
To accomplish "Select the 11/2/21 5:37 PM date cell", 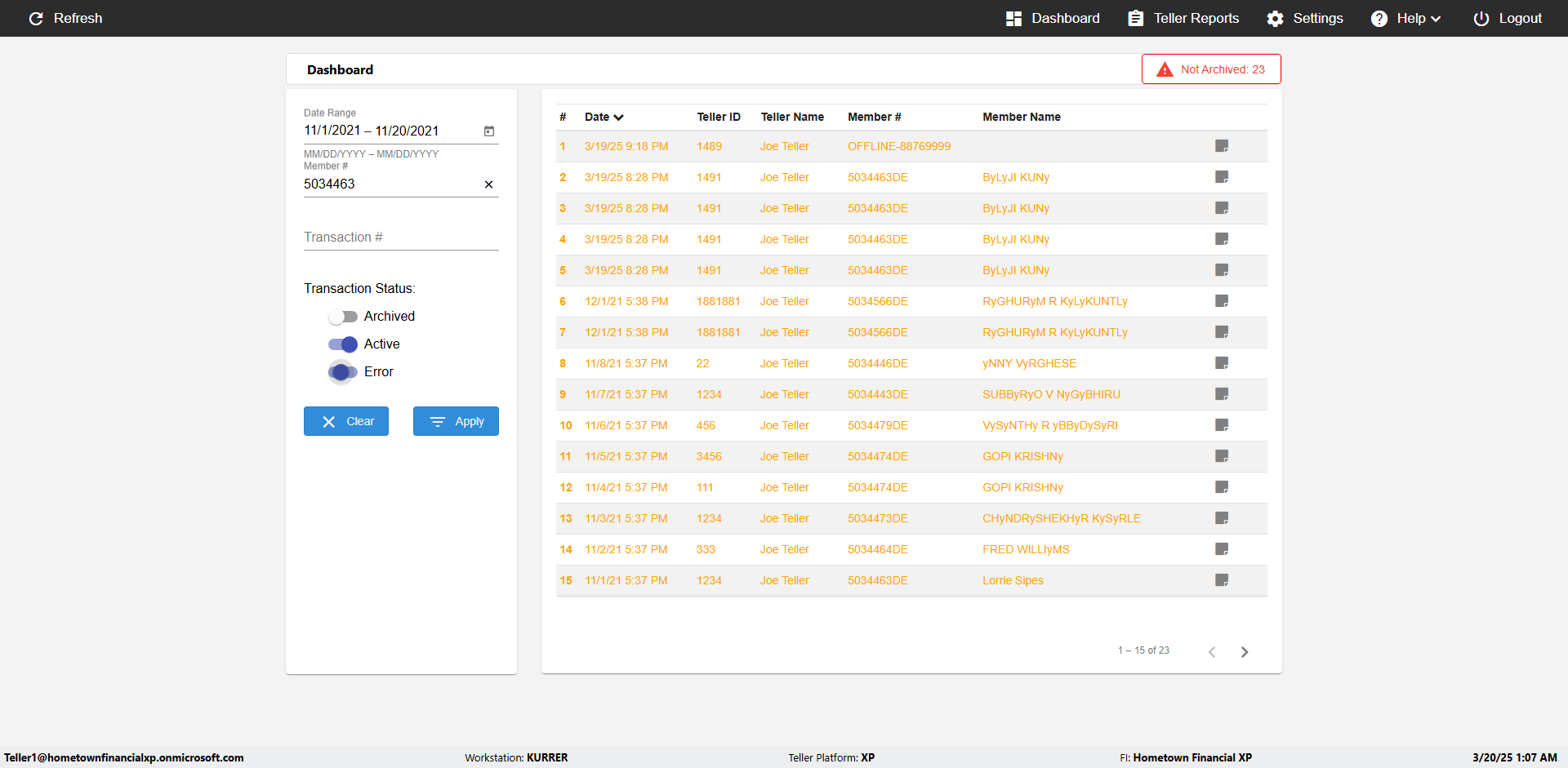I will (x=626, y=549).
